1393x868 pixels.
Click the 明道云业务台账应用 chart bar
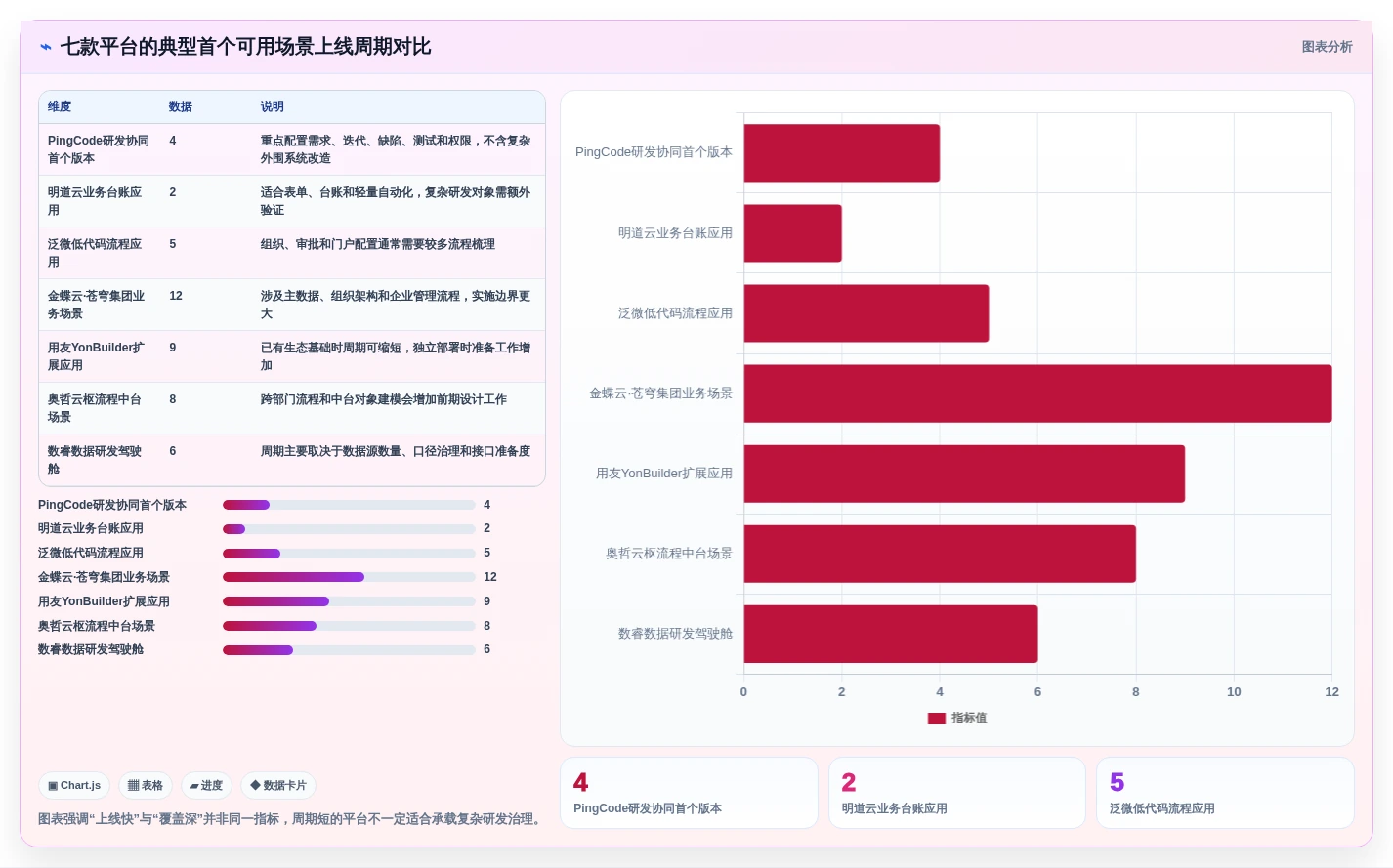pyautogui.click(x=793, y=233)
